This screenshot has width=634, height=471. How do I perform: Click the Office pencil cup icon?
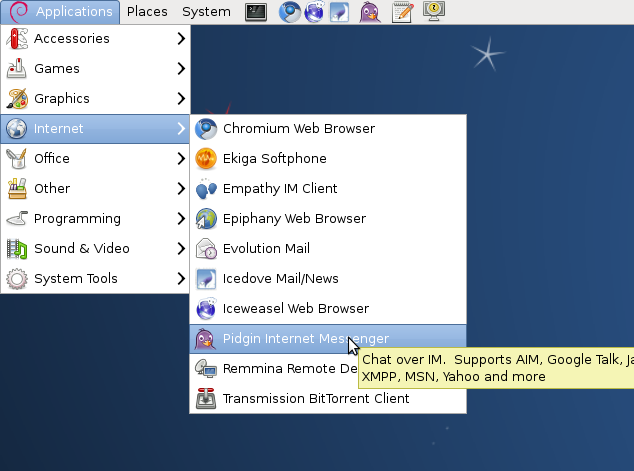[17, 158]
